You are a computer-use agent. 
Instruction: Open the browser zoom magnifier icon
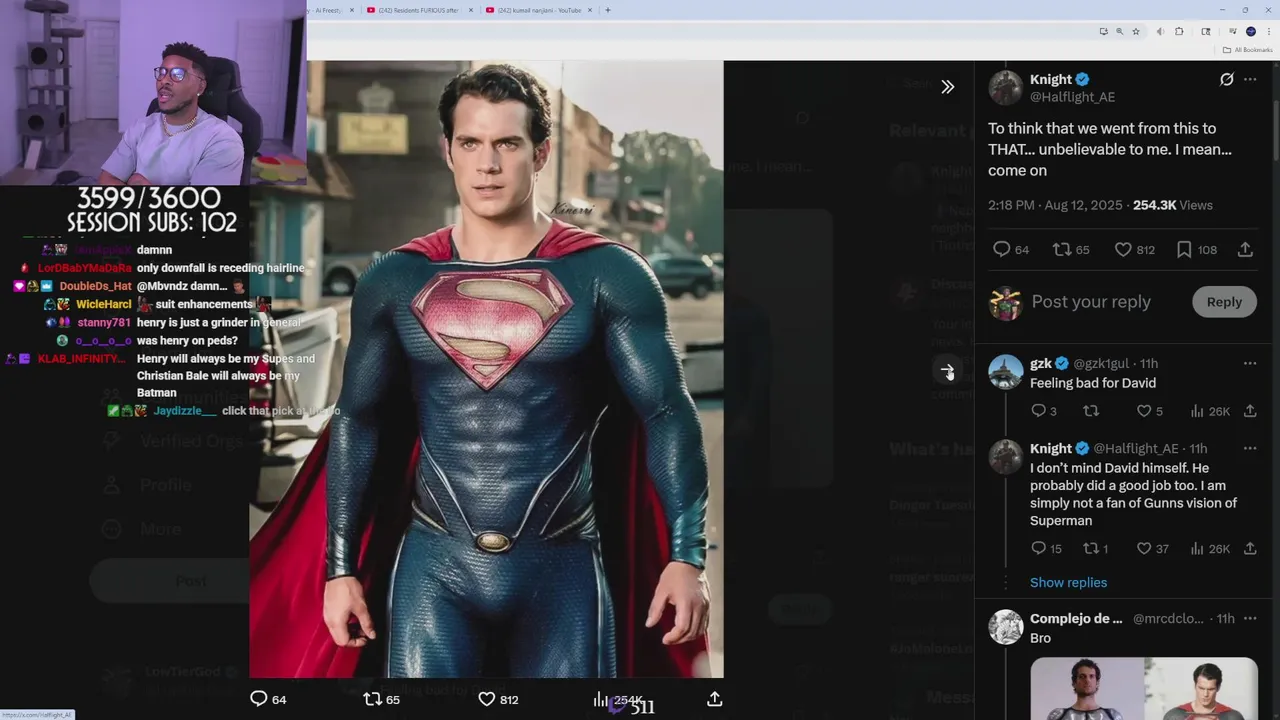1119,31
